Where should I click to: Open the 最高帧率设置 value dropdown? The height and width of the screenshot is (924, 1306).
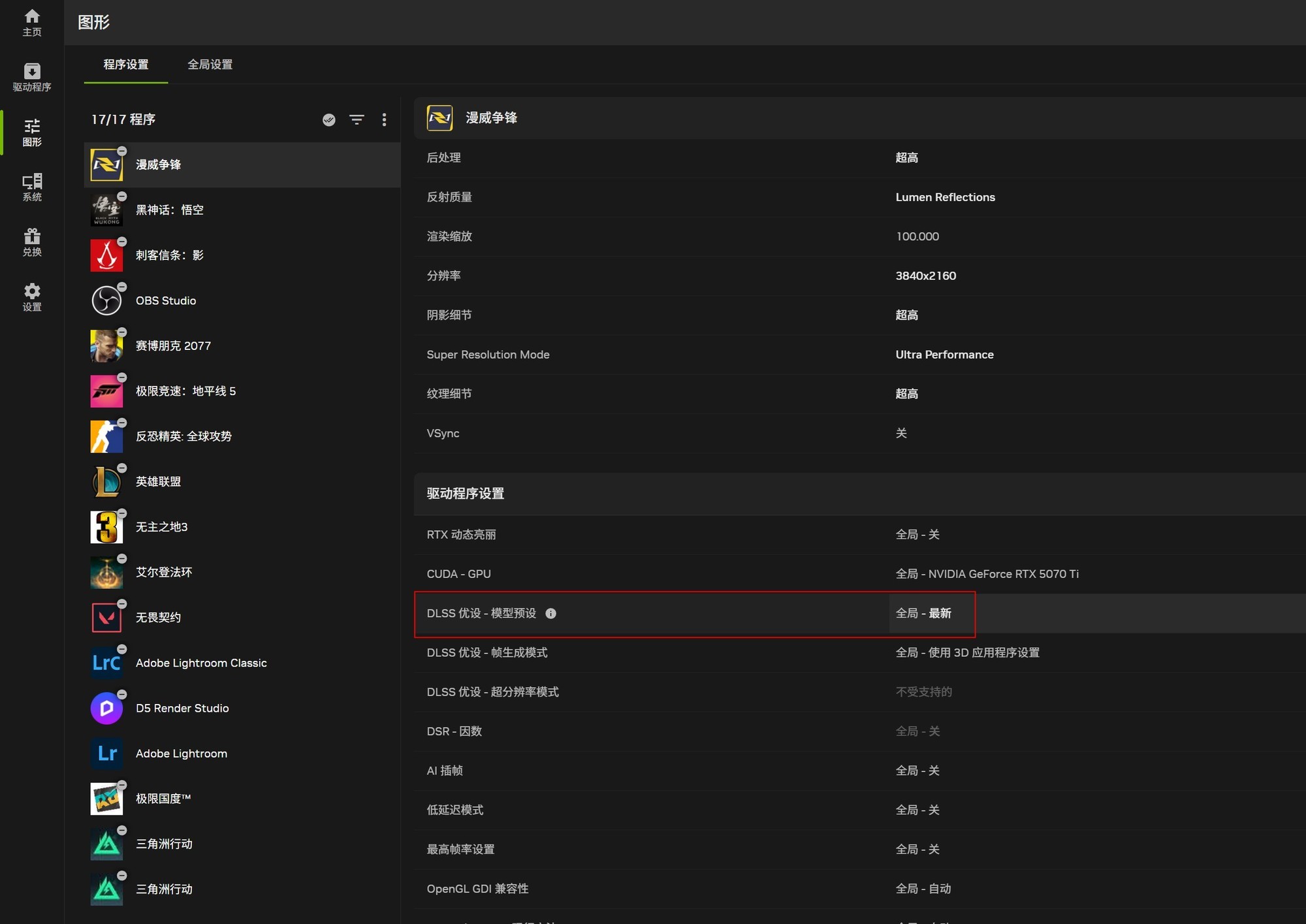pos(917,849)
